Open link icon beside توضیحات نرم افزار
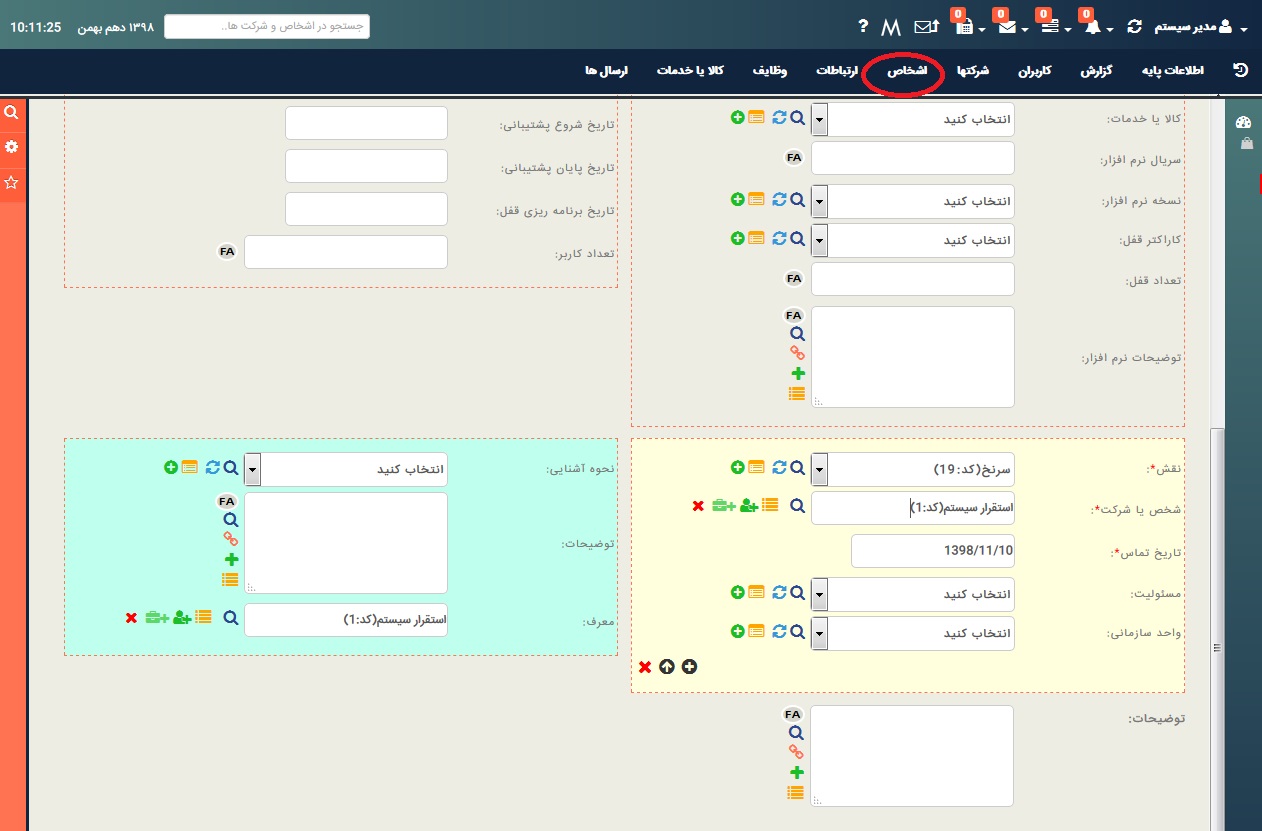This screenshot has height=831, width=1262. pos(796,353)
